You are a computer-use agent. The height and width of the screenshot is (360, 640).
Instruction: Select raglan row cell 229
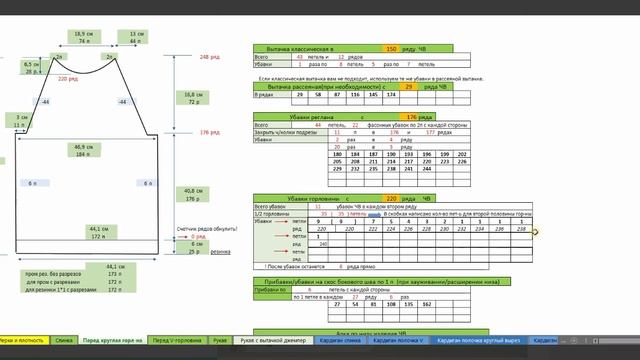(x=337, y=169)
